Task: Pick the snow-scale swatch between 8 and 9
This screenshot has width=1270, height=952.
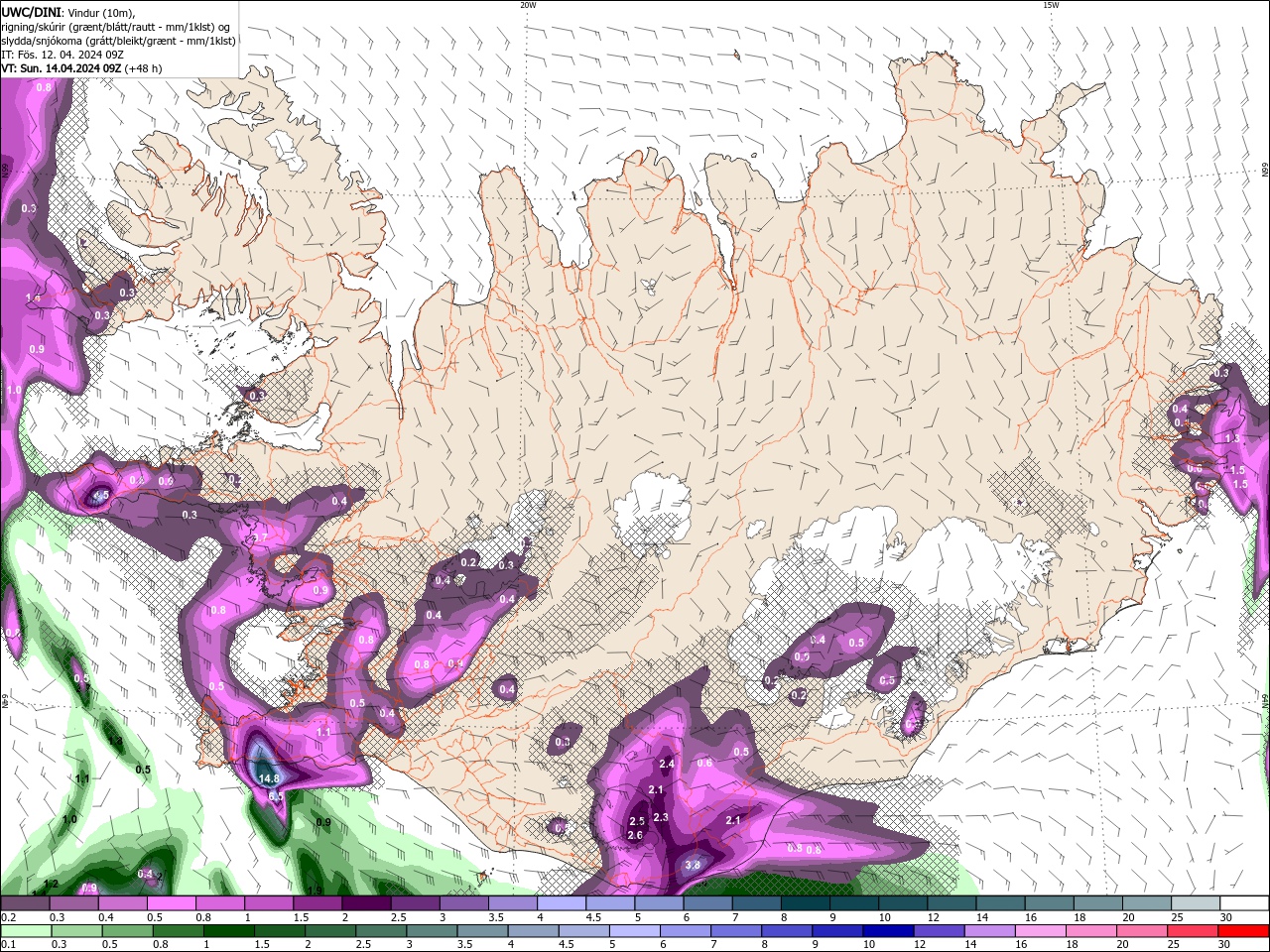Action: coord(806,903)
